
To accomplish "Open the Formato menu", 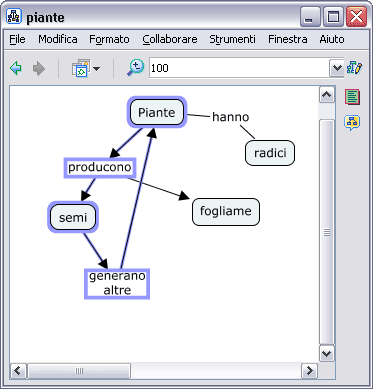I will click(x=109, y=39).
